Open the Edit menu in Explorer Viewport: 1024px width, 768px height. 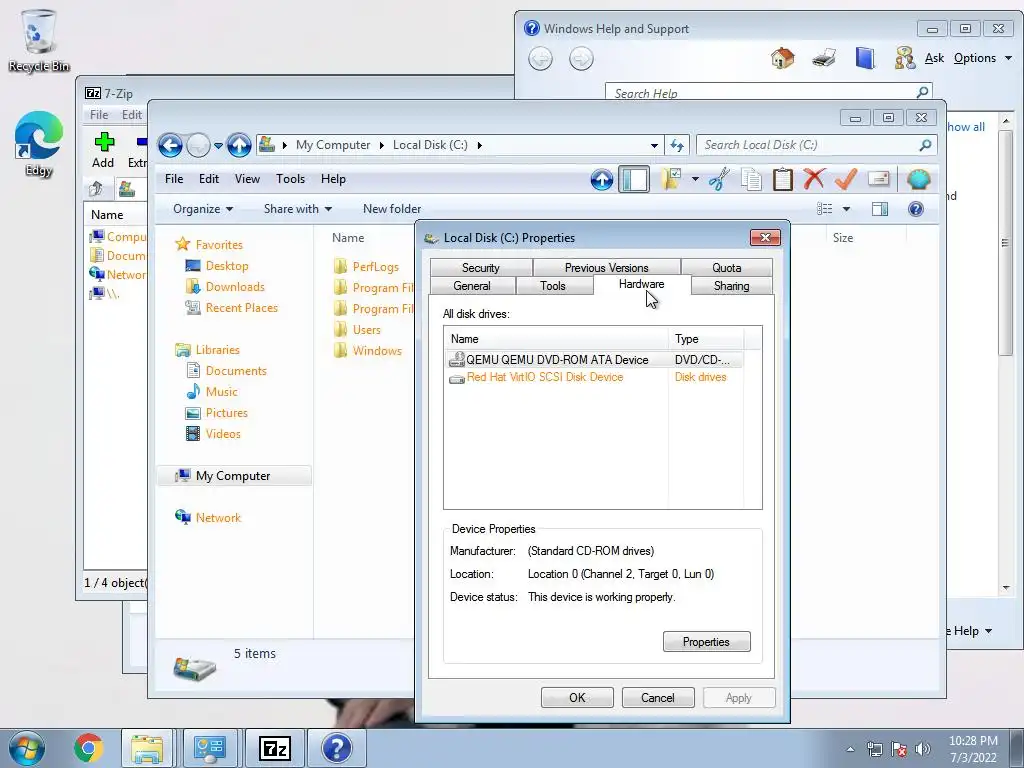pyautogui.click(x=209, y=179)
